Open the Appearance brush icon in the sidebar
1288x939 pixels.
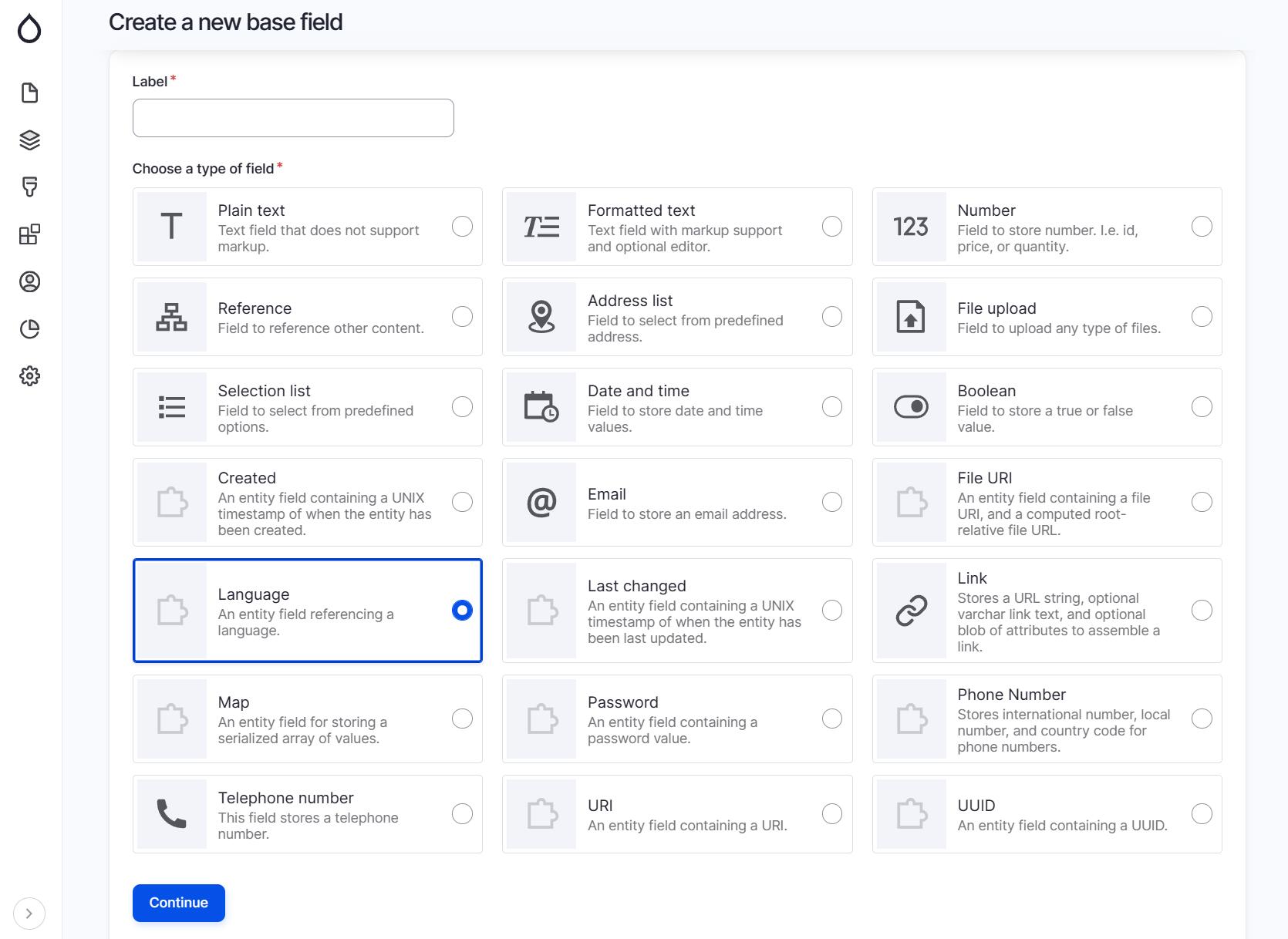(x=29, y=187)
